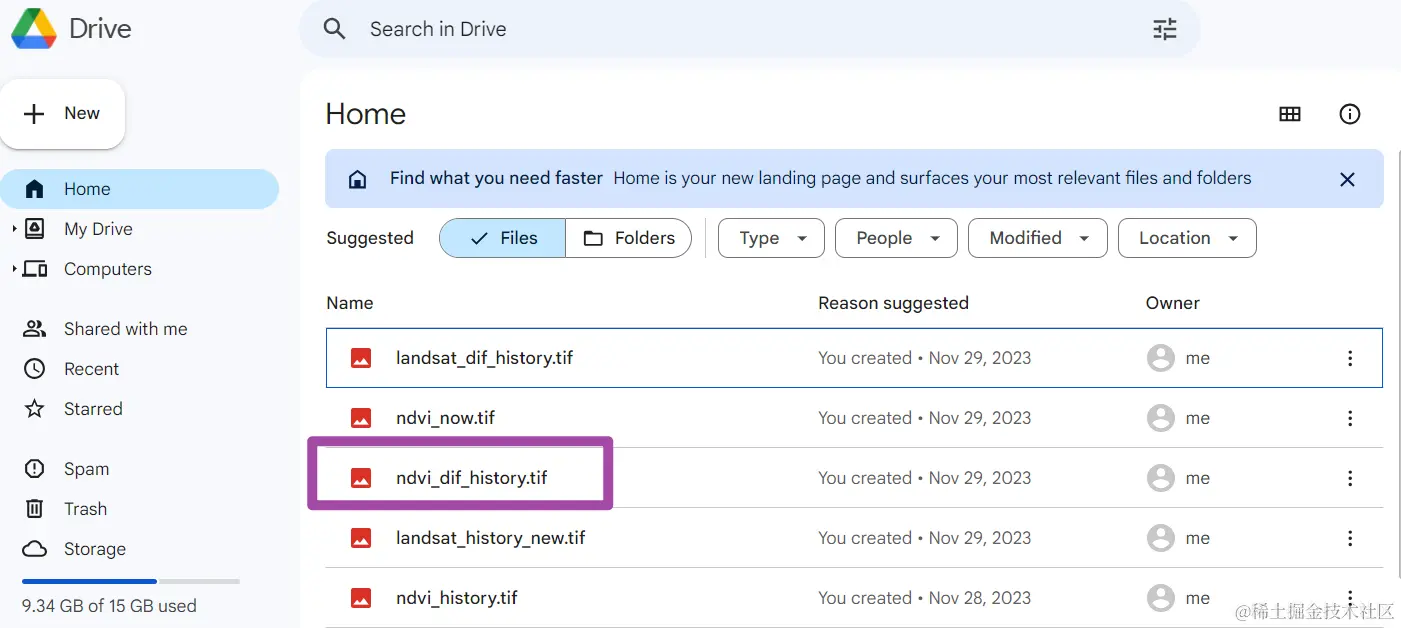Viewport: 1401px width, 628px height.
Task: Click image file icon of landsat_history_new.tif
Action: tap(361, 538)
